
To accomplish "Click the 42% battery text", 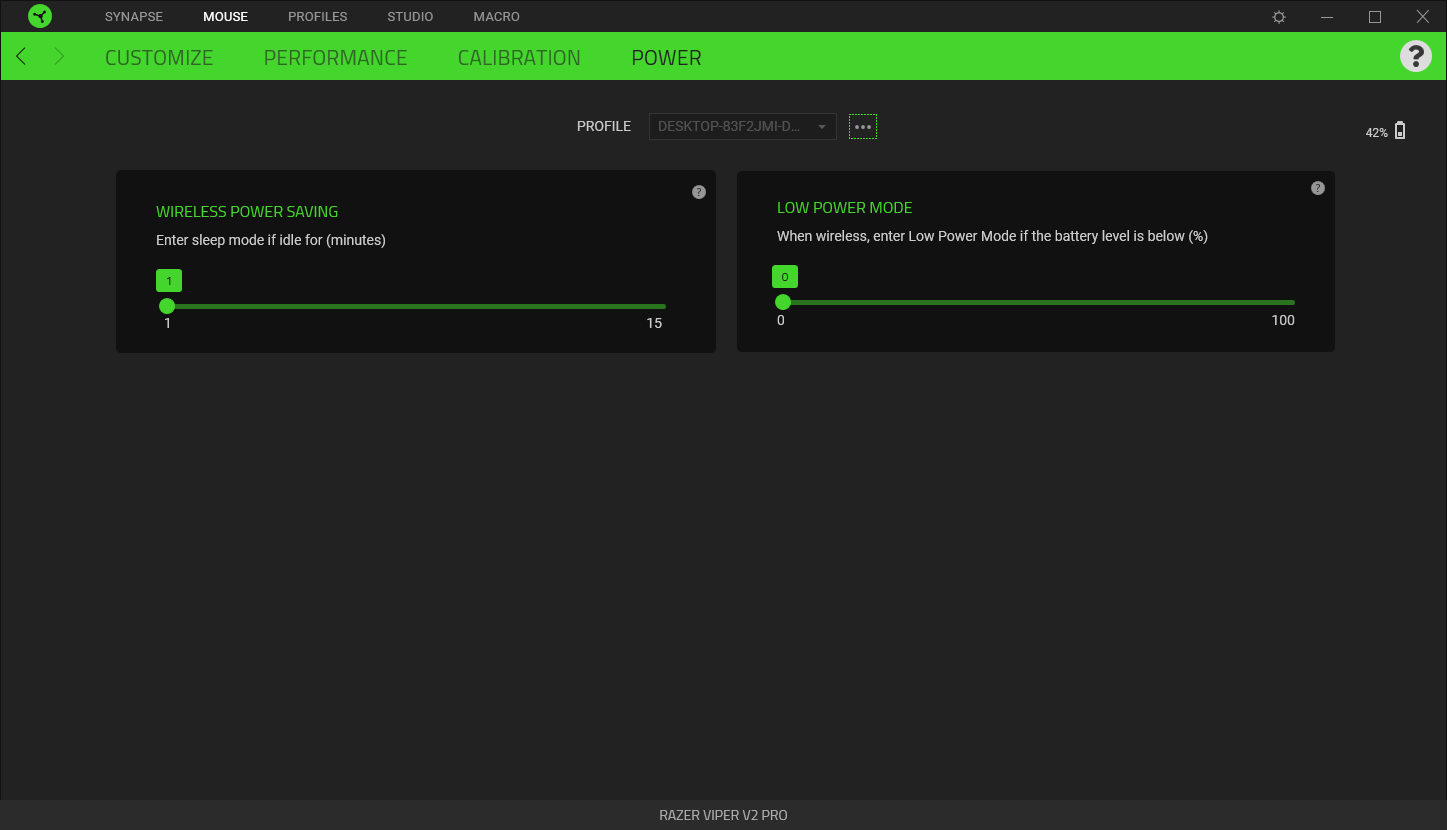I will click(1377, 133).
